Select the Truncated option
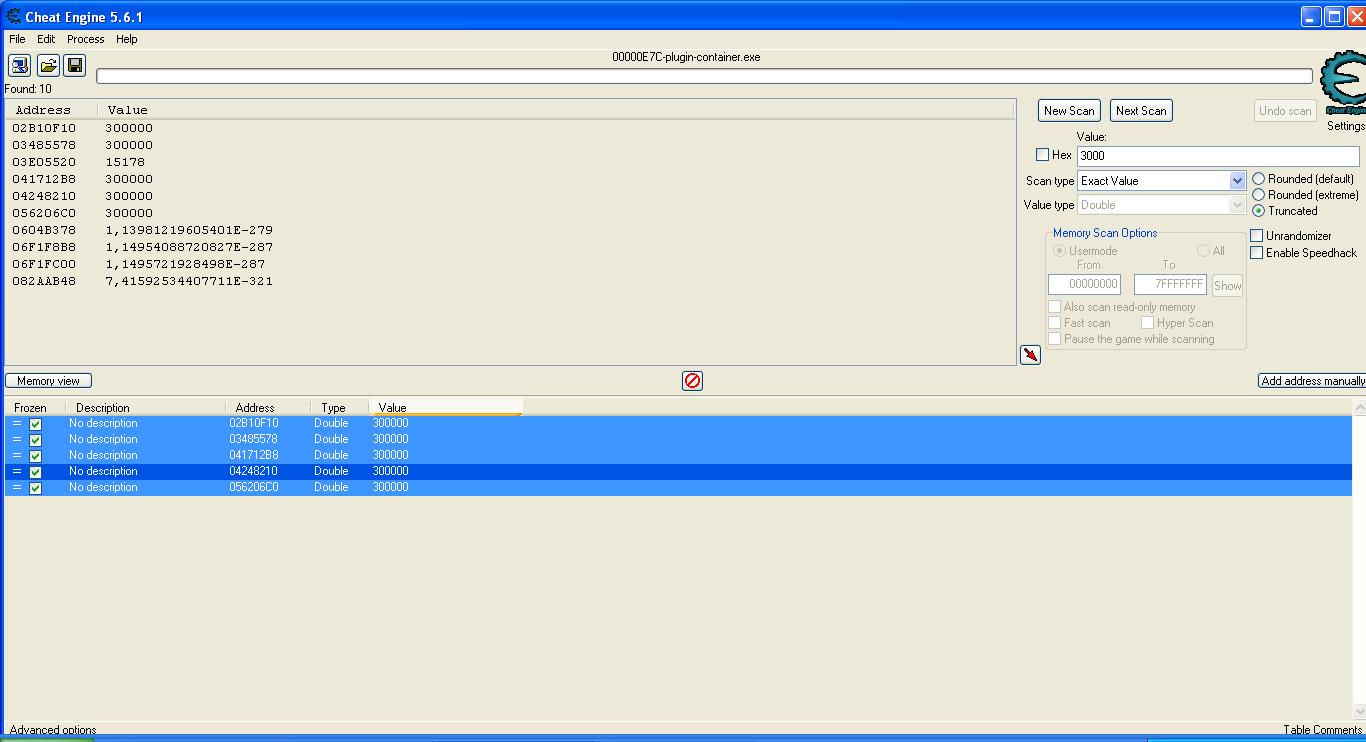Viewport: 1366px width, 742px height. click(1259, 211)
